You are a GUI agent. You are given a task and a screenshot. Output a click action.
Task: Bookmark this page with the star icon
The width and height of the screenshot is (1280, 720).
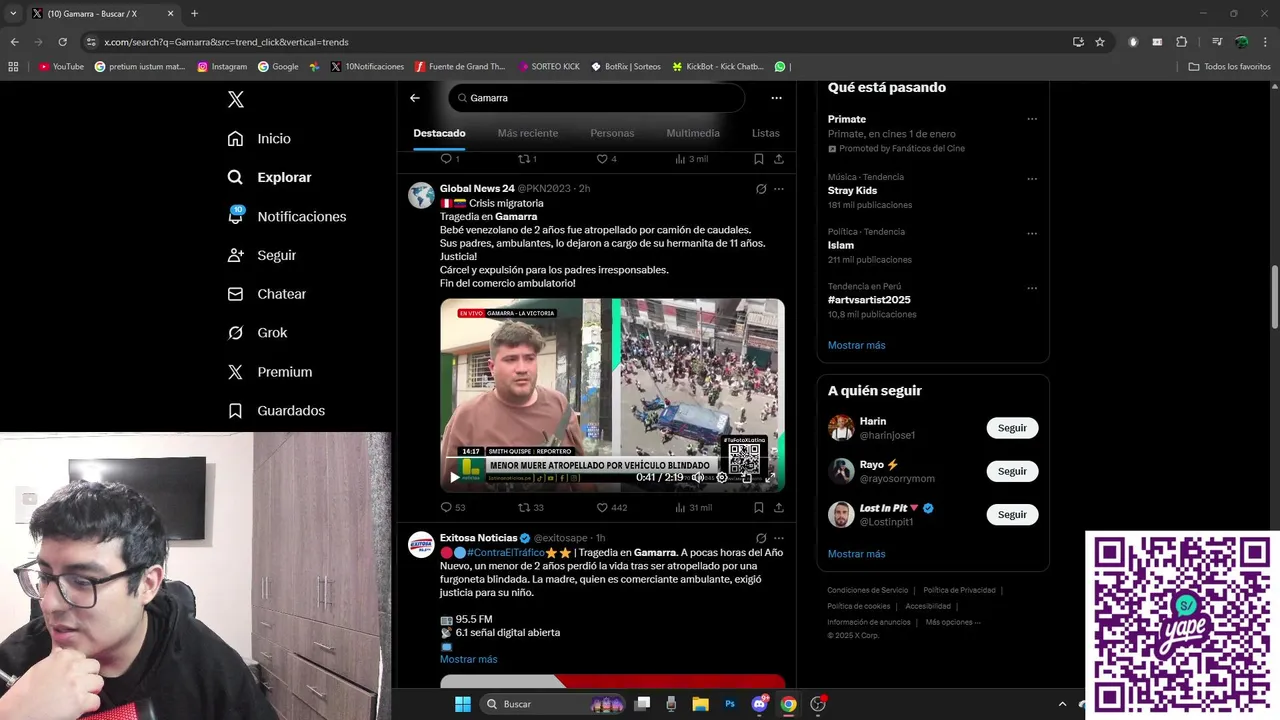pyautogui.click(x=1100, y=42)
